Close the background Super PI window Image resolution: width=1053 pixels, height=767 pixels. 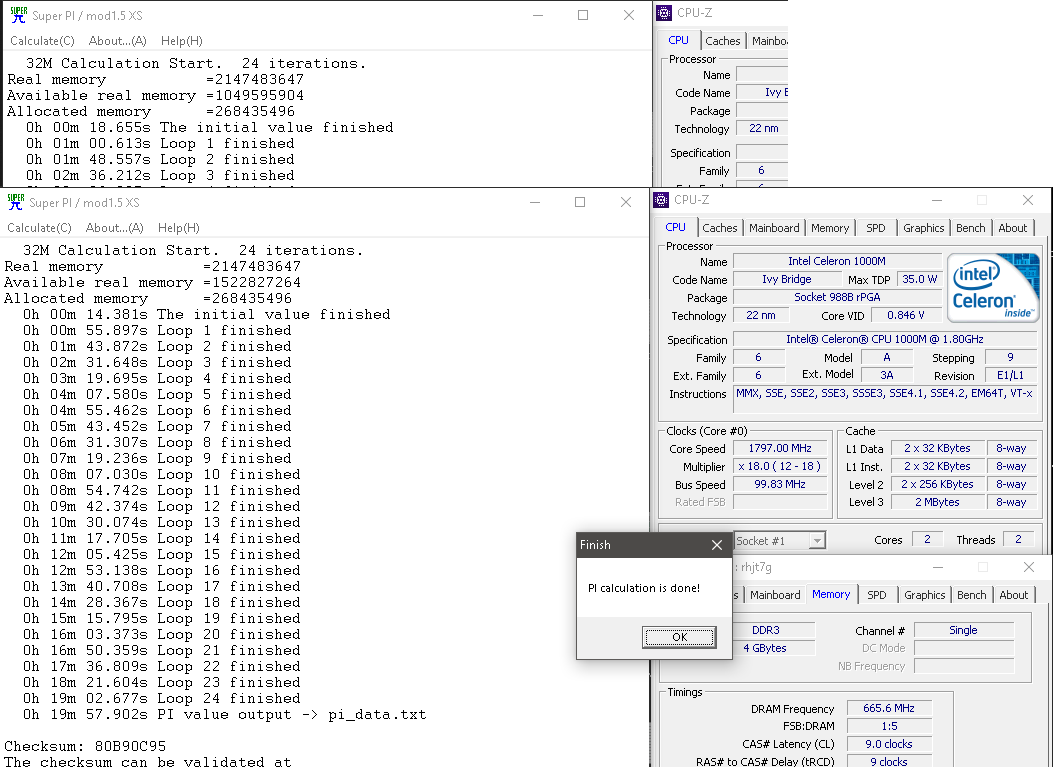coord(629,15)
